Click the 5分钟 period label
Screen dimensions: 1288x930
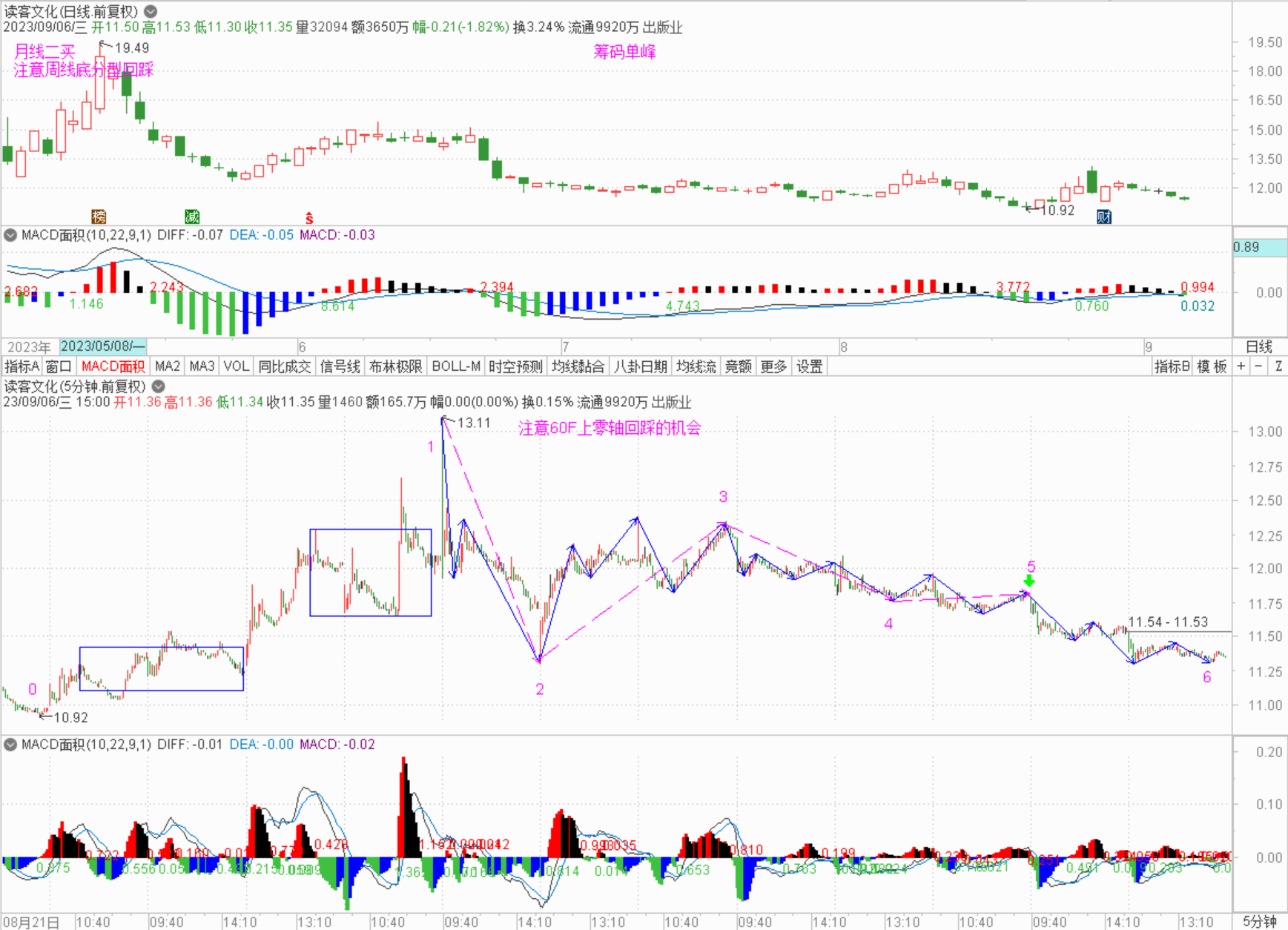coord(1258,922)
